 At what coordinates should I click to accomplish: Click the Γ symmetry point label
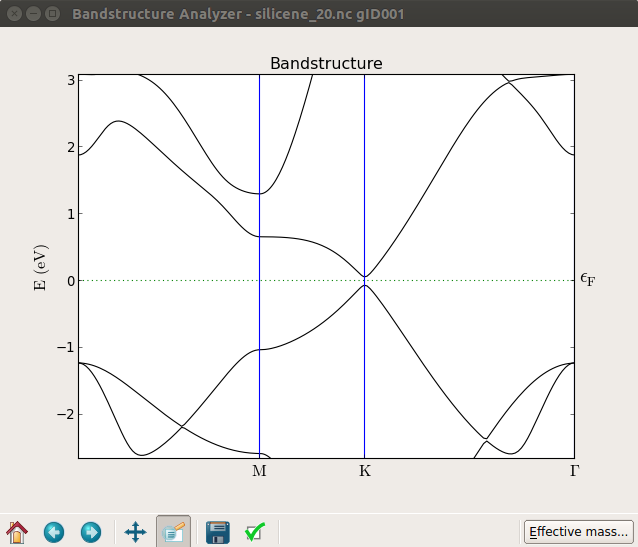[x=575, y=471]
